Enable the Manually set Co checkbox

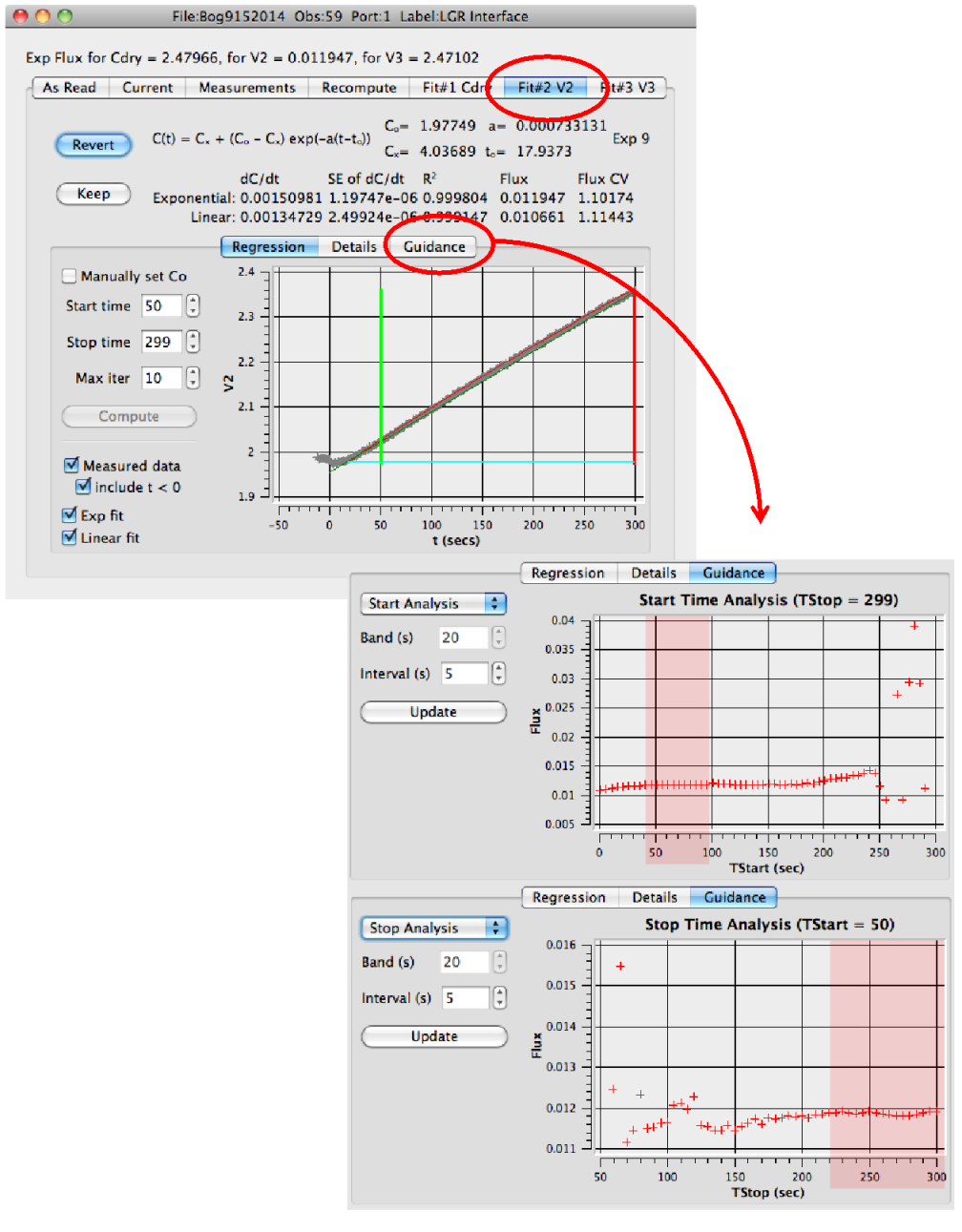click(70, 276)
